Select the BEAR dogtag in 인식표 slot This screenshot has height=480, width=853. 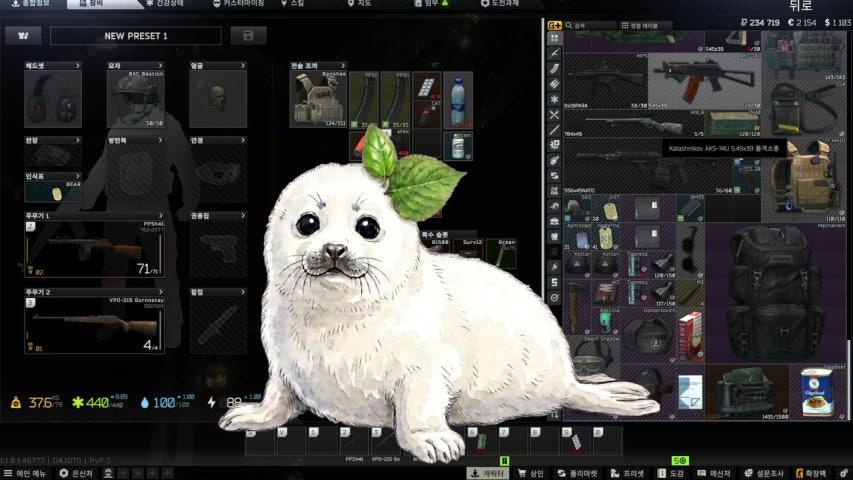tap(53, 191)
